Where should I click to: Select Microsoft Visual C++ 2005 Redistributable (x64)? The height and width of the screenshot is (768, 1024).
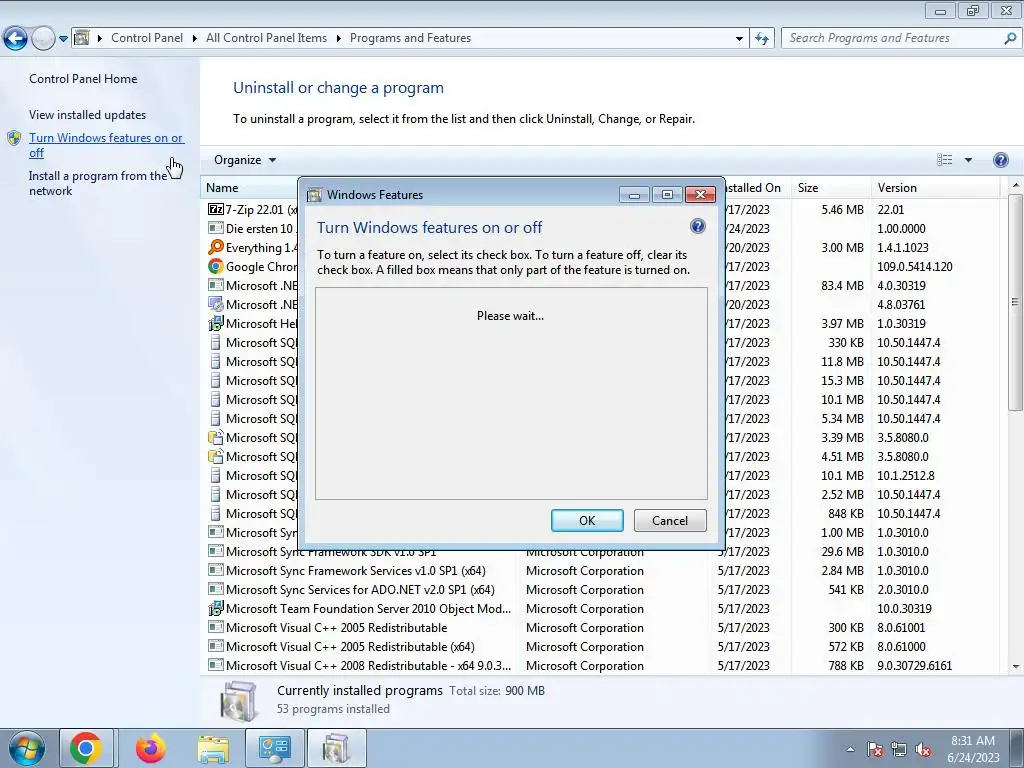click(x=350, y=646)
